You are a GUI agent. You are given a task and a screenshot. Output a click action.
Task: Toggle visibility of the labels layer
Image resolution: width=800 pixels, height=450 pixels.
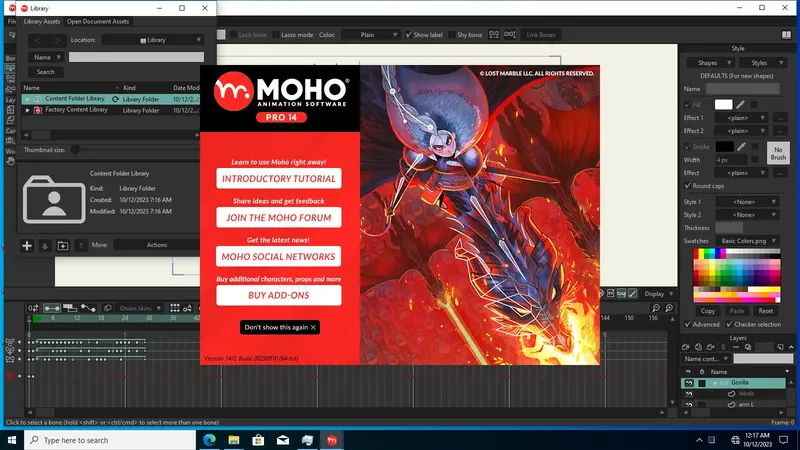click(689, 394)
